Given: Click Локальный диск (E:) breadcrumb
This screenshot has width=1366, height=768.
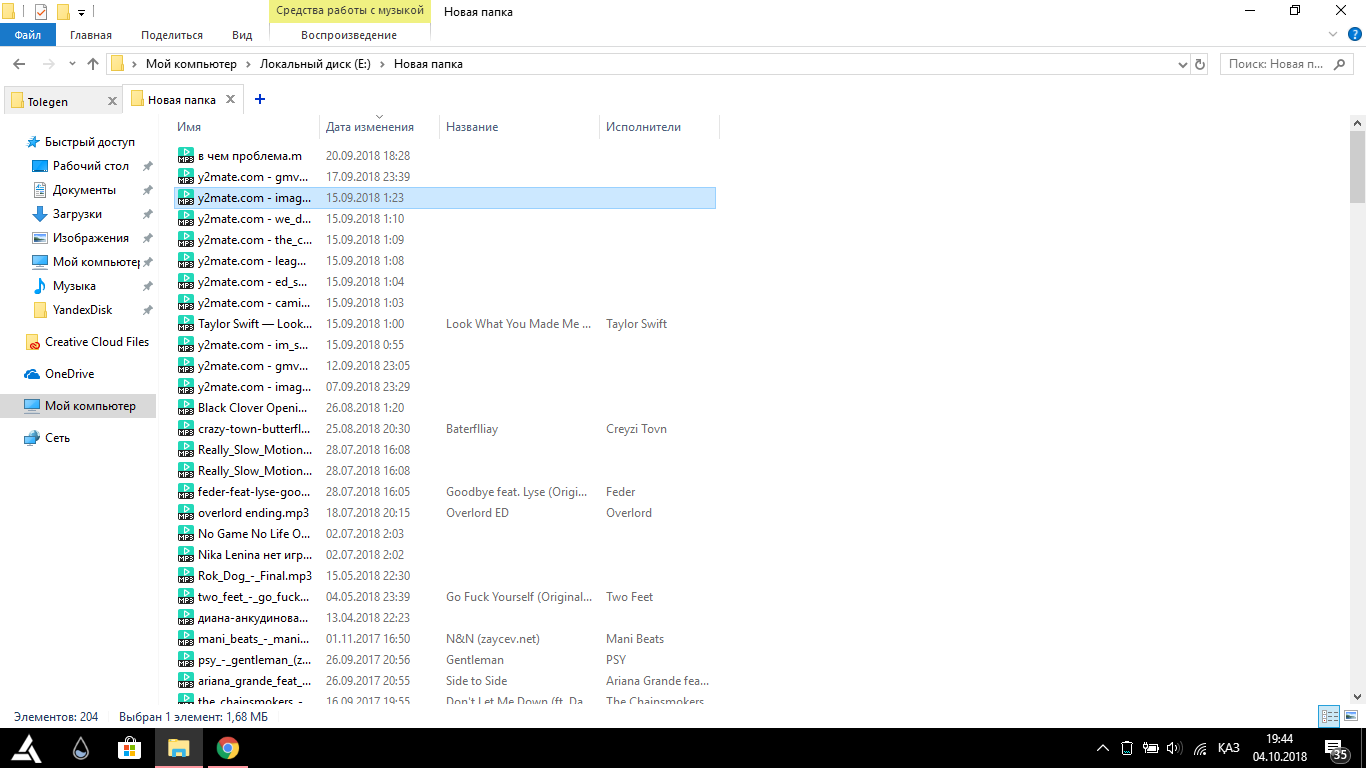Looking at the screenshot, I should [x=315, y=64].
